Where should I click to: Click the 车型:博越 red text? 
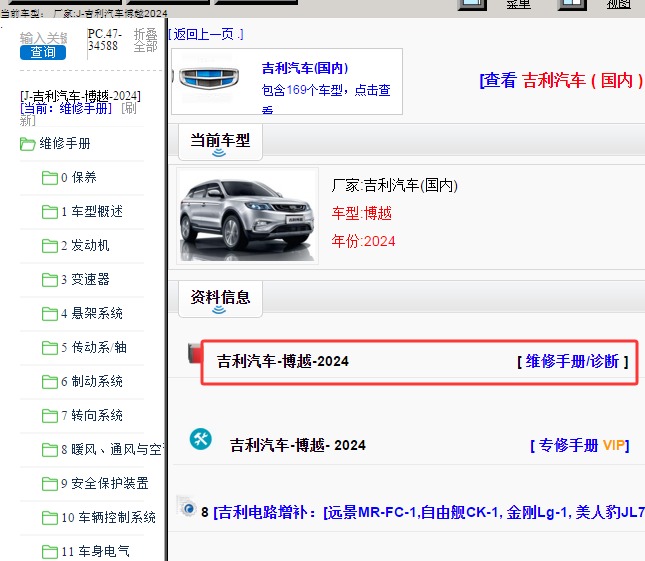pyautogui.click(x=362, y=213)
